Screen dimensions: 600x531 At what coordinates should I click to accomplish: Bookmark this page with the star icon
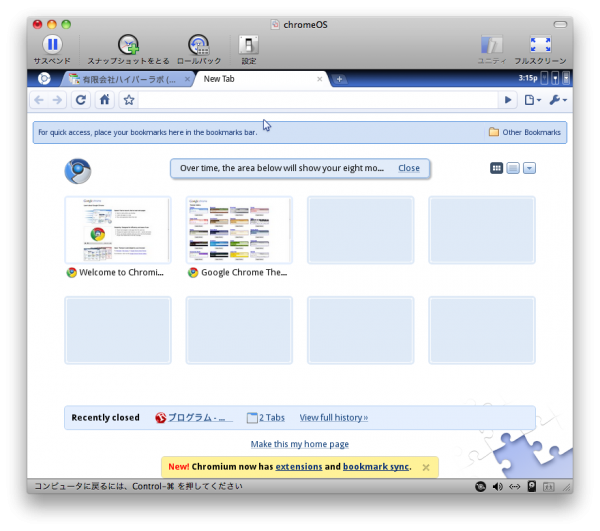(x=129, y=100)
